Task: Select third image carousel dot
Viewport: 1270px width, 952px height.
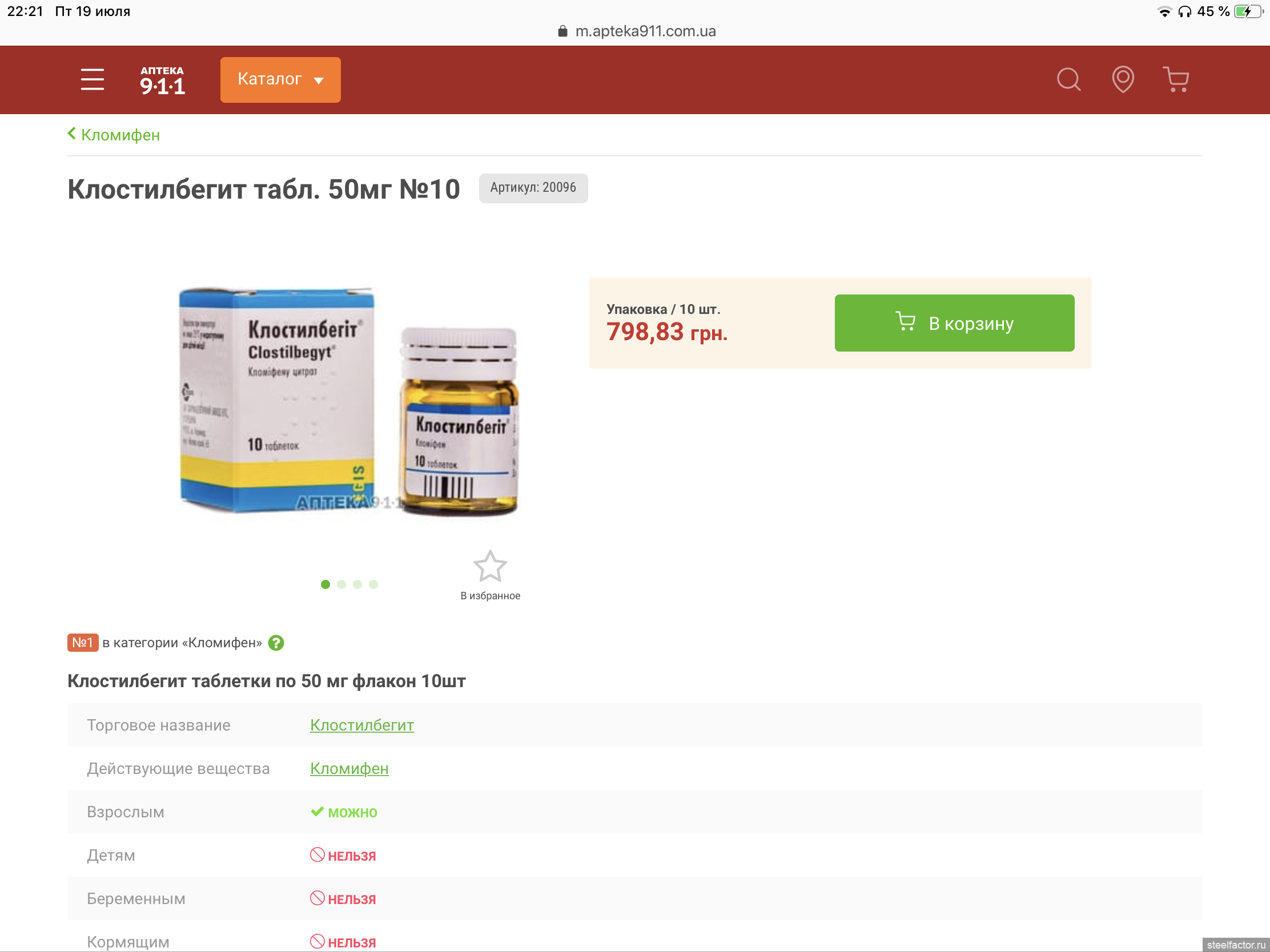Action: (x=357, y=584)
